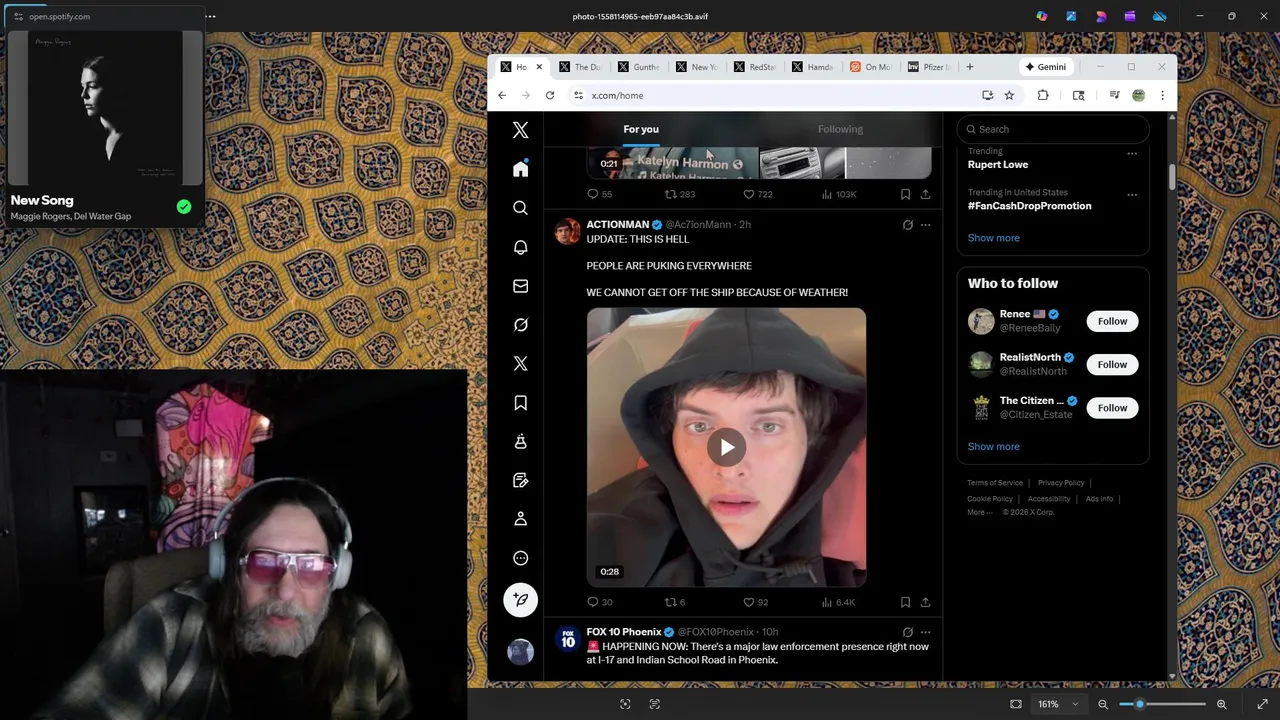Bookmark this page with star icon
The width and height of the screenshot is (1280, 720).
coord(1009,95)
